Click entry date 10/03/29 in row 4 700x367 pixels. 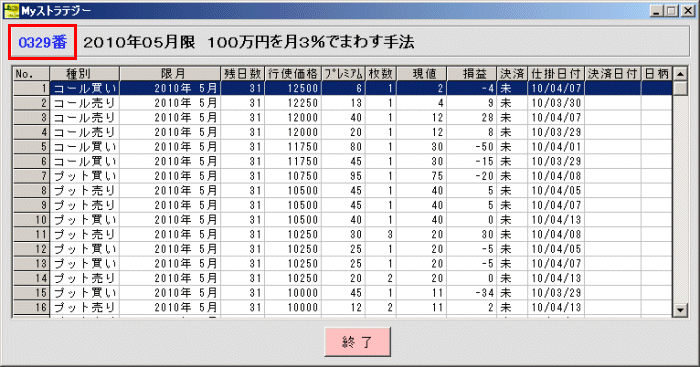[x=556, y=132]
